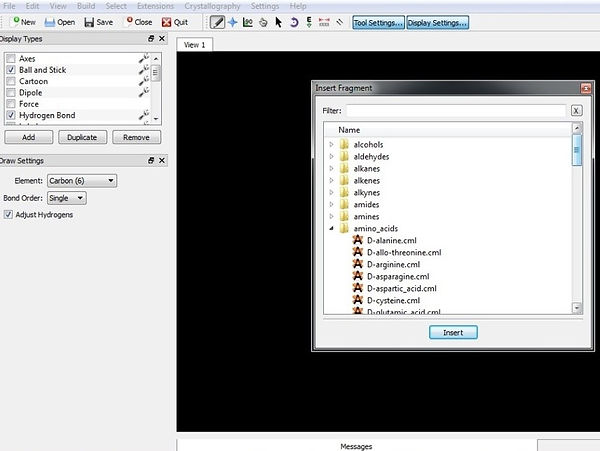This screenshot has height=451, width=600.
Task: Expand the amines folder
Action: (x=331, y=217)
